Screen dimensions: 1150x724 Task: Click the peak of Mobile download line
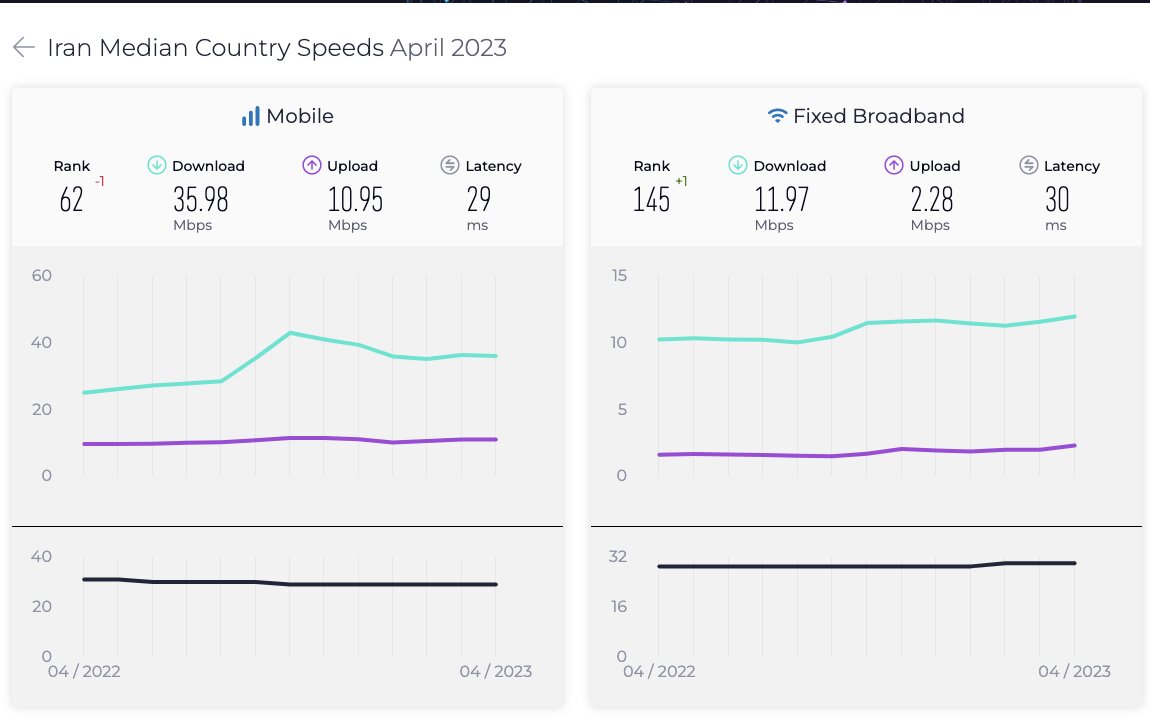coord(289,333)
